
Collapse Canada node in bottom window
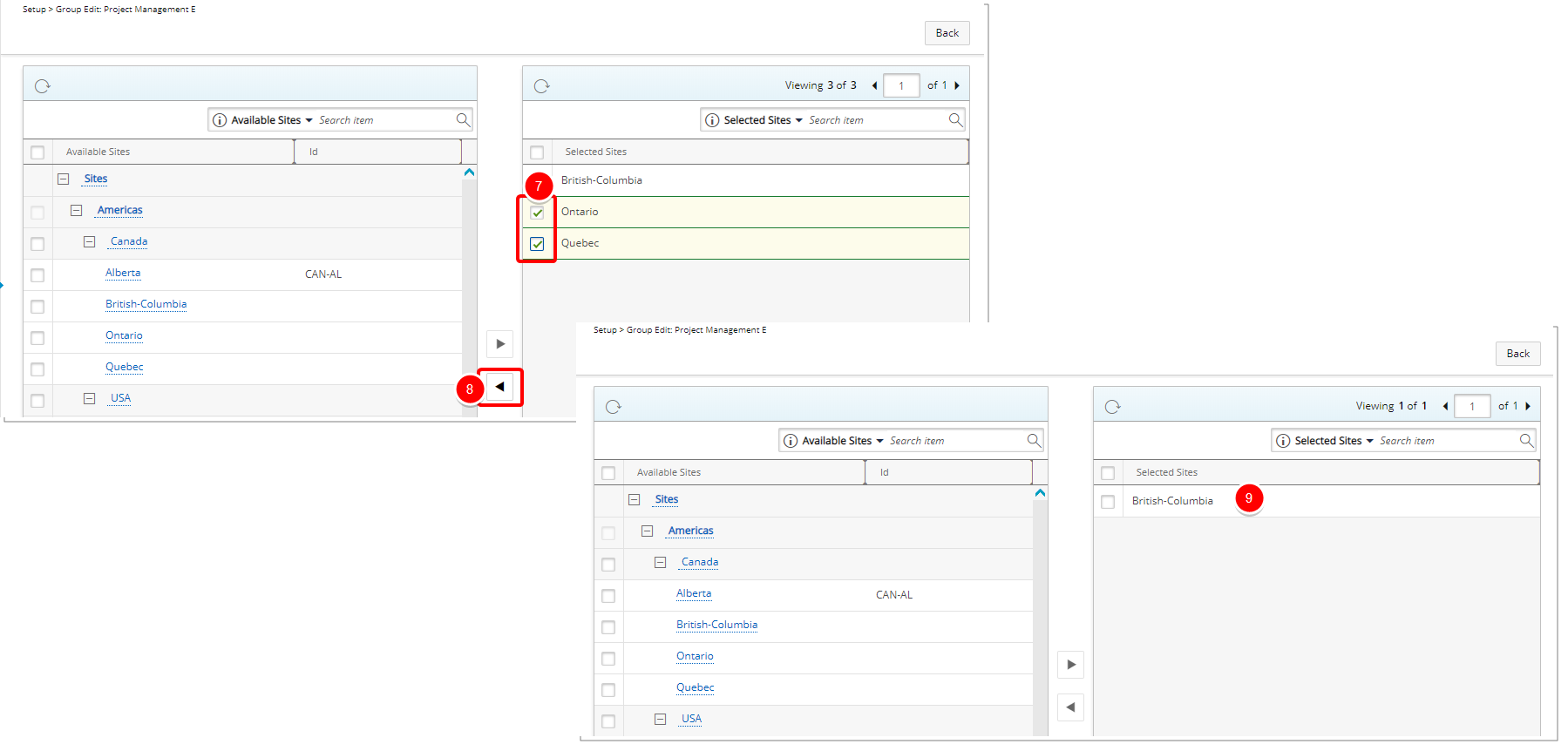(x=660, y=562)
